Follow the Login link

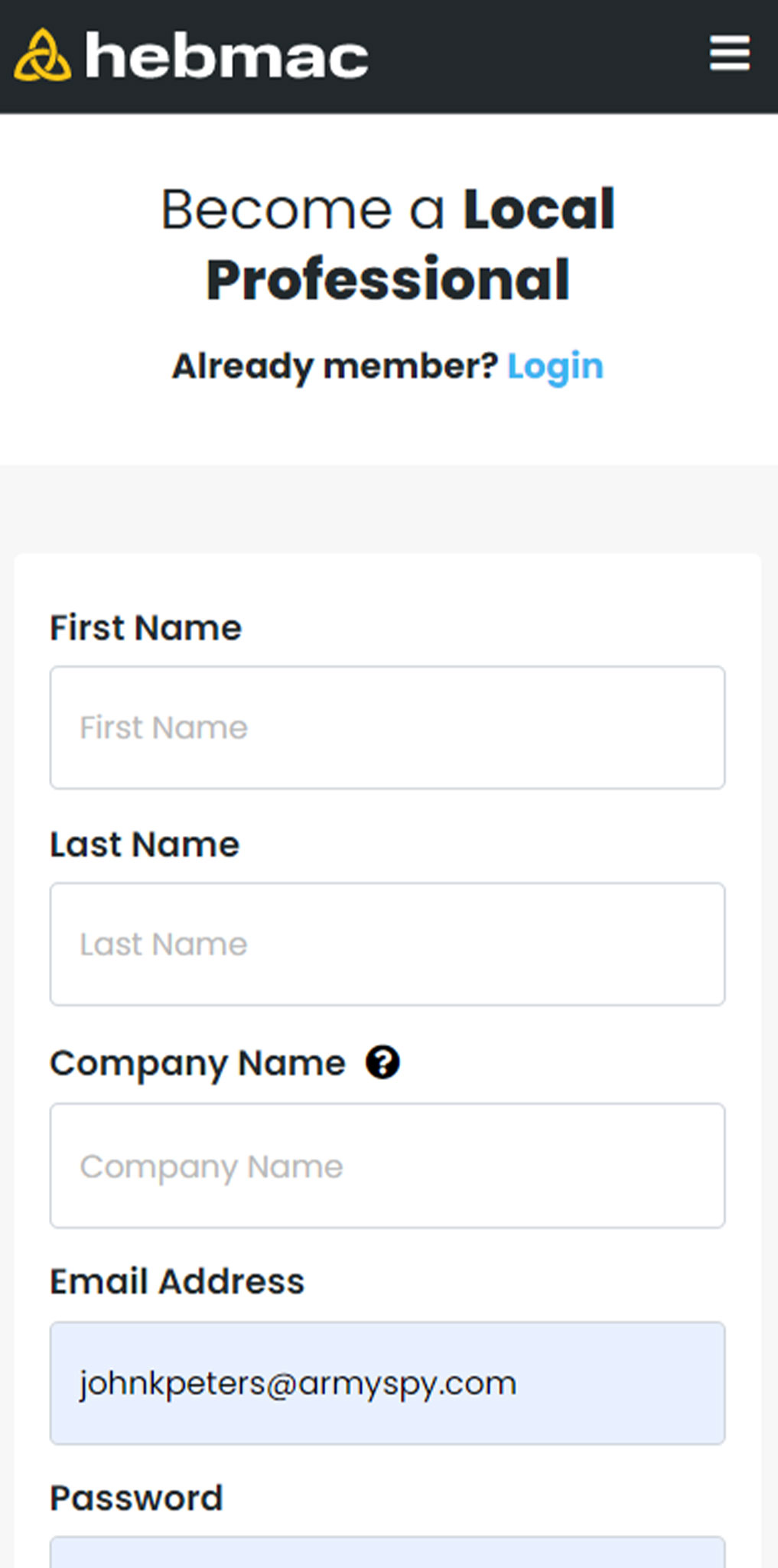tap(555, 366)
